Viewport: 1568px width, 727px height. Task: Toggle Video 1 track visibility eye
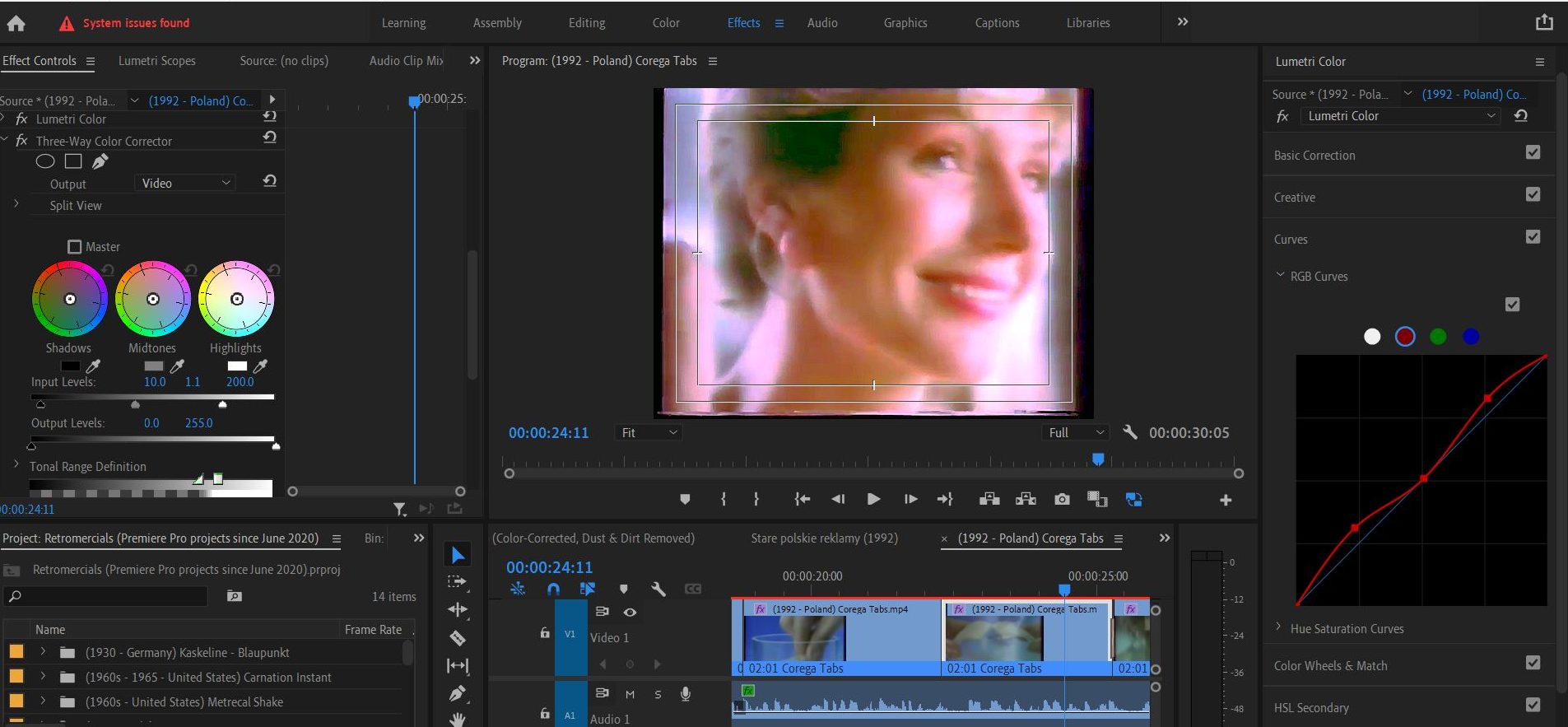click(x=630, y=612)
